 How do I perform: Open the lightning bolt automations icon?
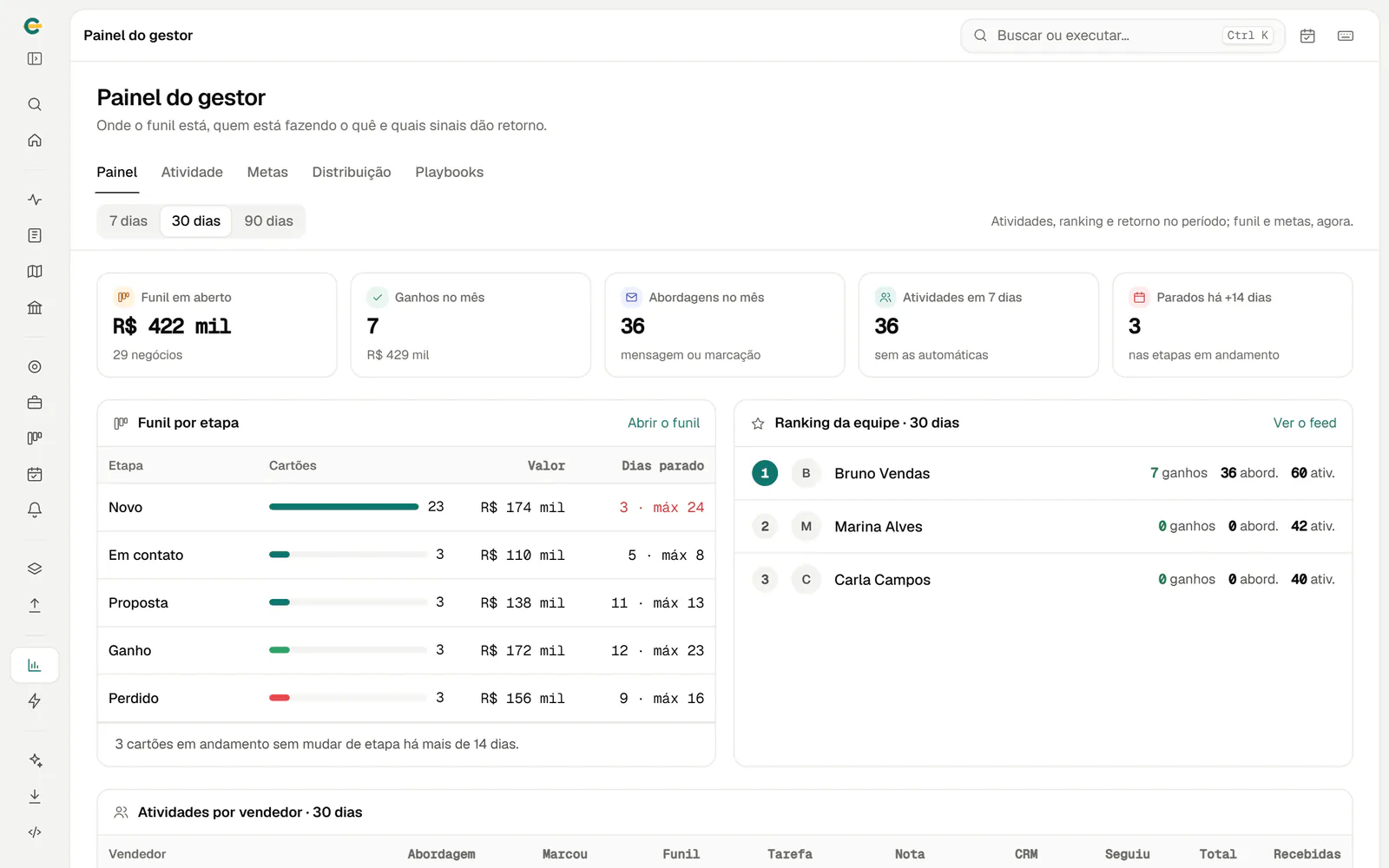35,701
